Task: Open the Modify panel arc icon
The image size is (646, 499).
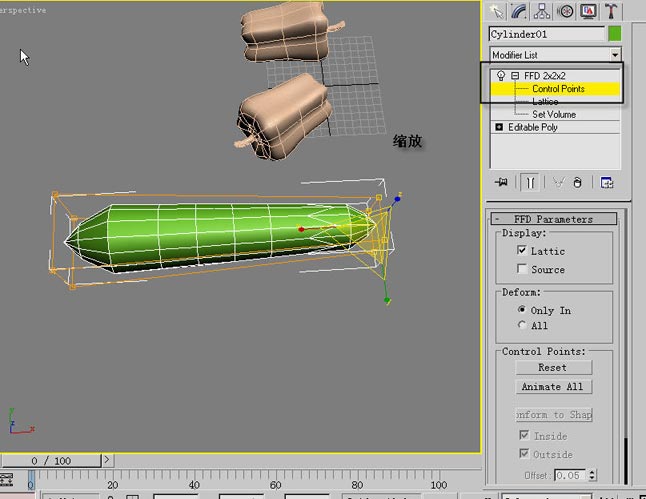Action: click(x=519, y=11)
